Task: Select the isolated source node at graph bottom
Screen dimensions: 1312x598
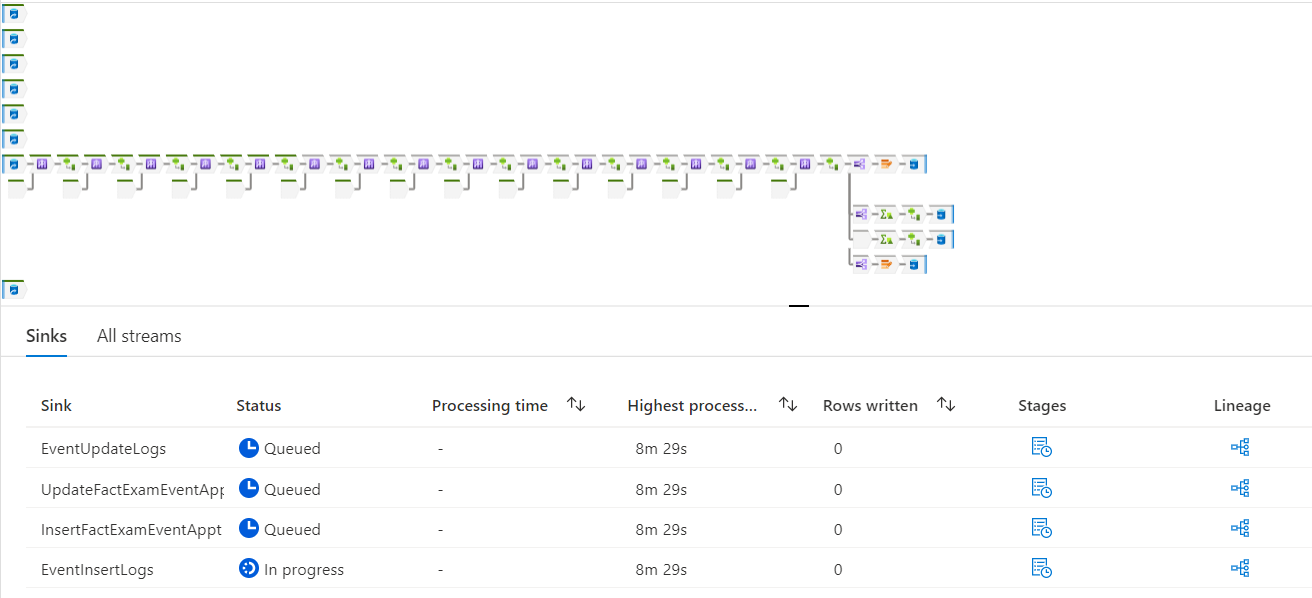Action: pos(14,290)
